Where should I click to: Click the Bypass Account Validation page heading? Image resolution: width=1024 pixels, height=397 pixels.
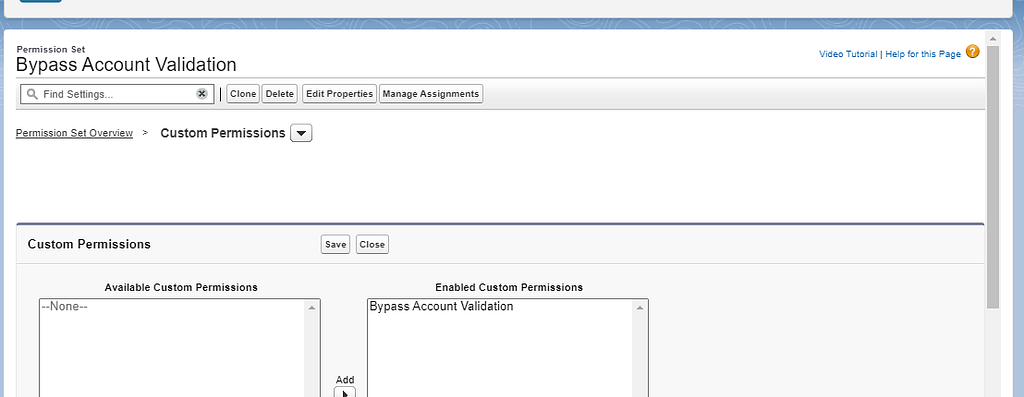coord(126,65)
